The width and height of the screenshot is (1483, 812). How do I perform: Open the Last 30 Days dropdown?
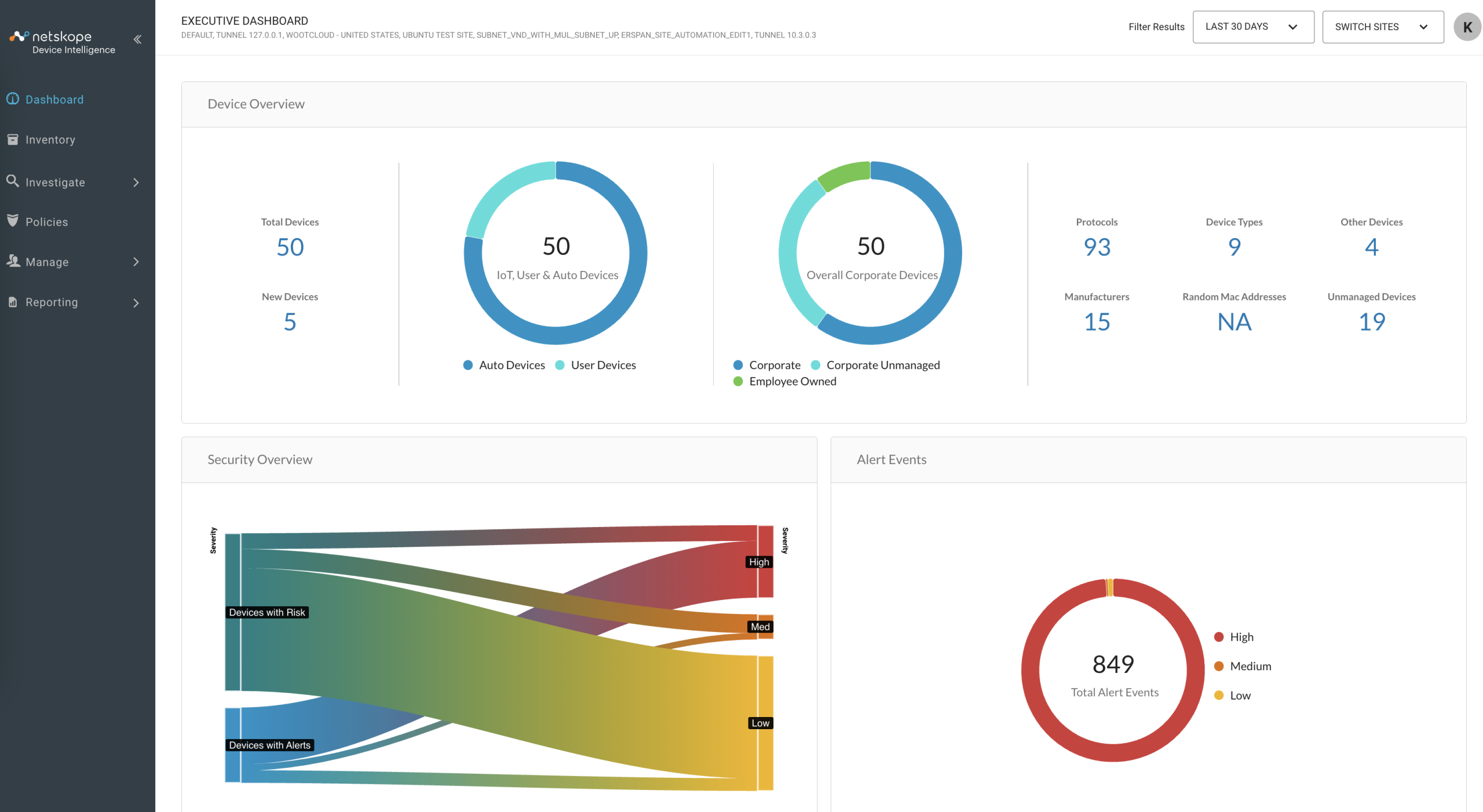pos(1253,27)
